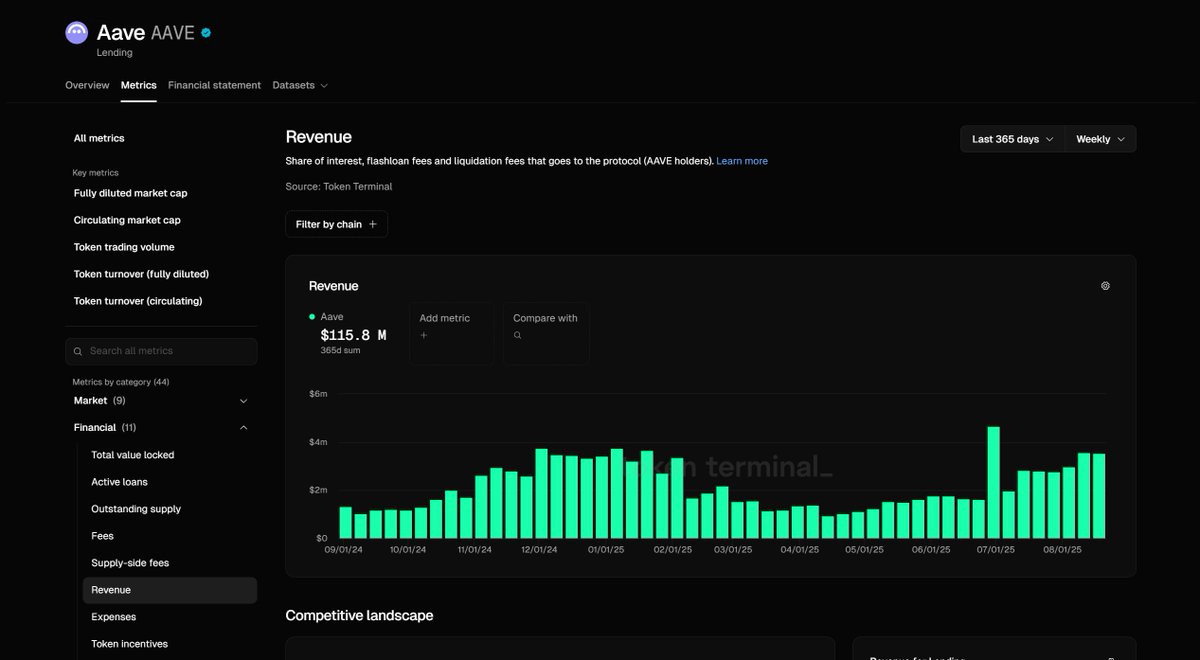Expand the Market category chevron
Screen dimensions: 1200x660
[244, 401]
